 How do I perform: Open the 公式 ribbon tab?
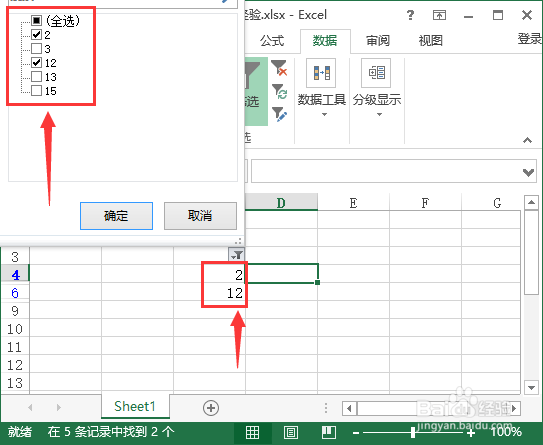(272, 41)
